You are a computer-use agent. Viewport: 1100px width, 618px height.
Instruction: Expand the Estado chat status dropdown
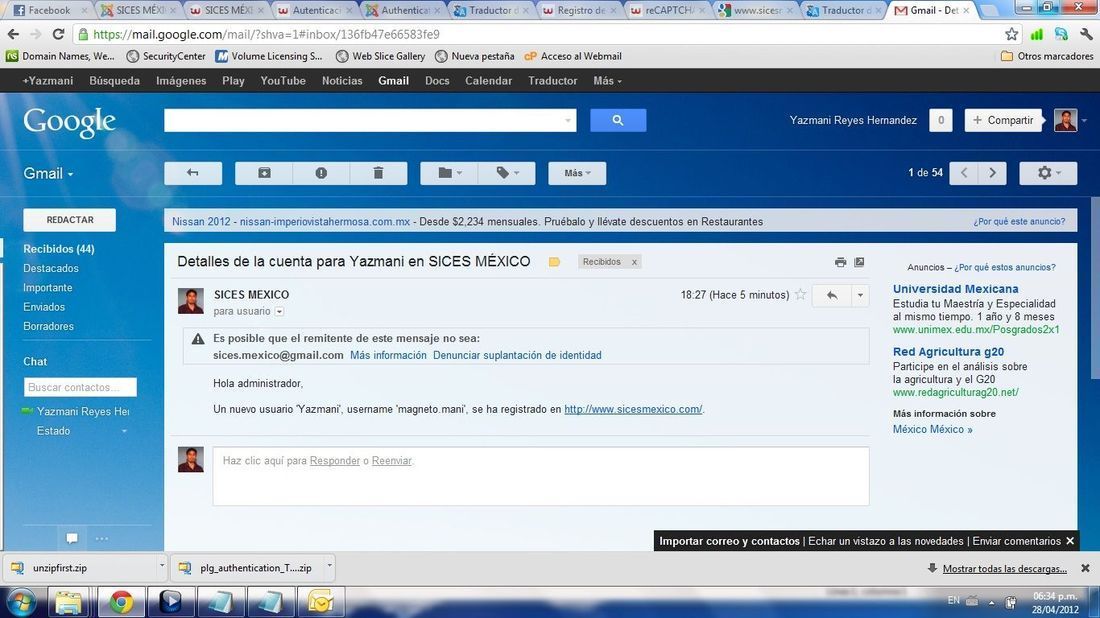click(124, 431)
